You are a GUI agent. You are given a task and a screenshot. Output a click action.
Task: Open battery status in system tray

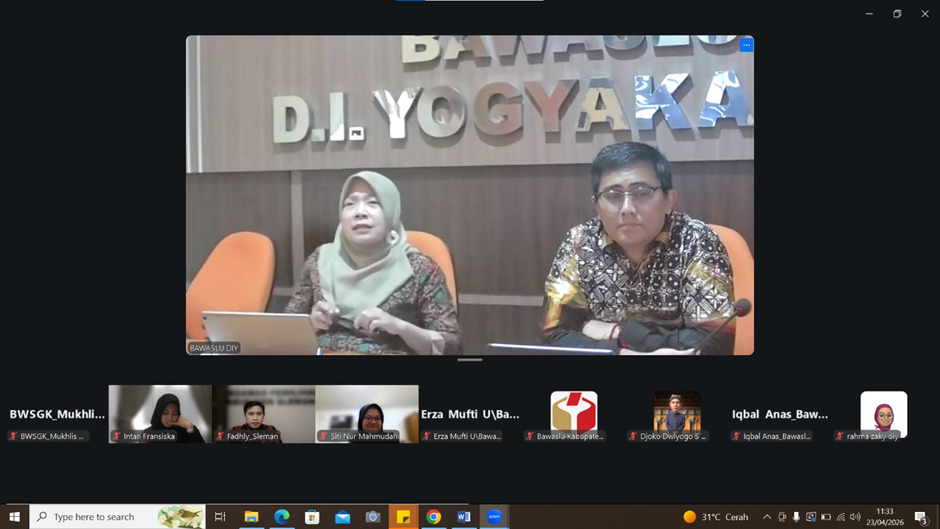coord(826,516)
